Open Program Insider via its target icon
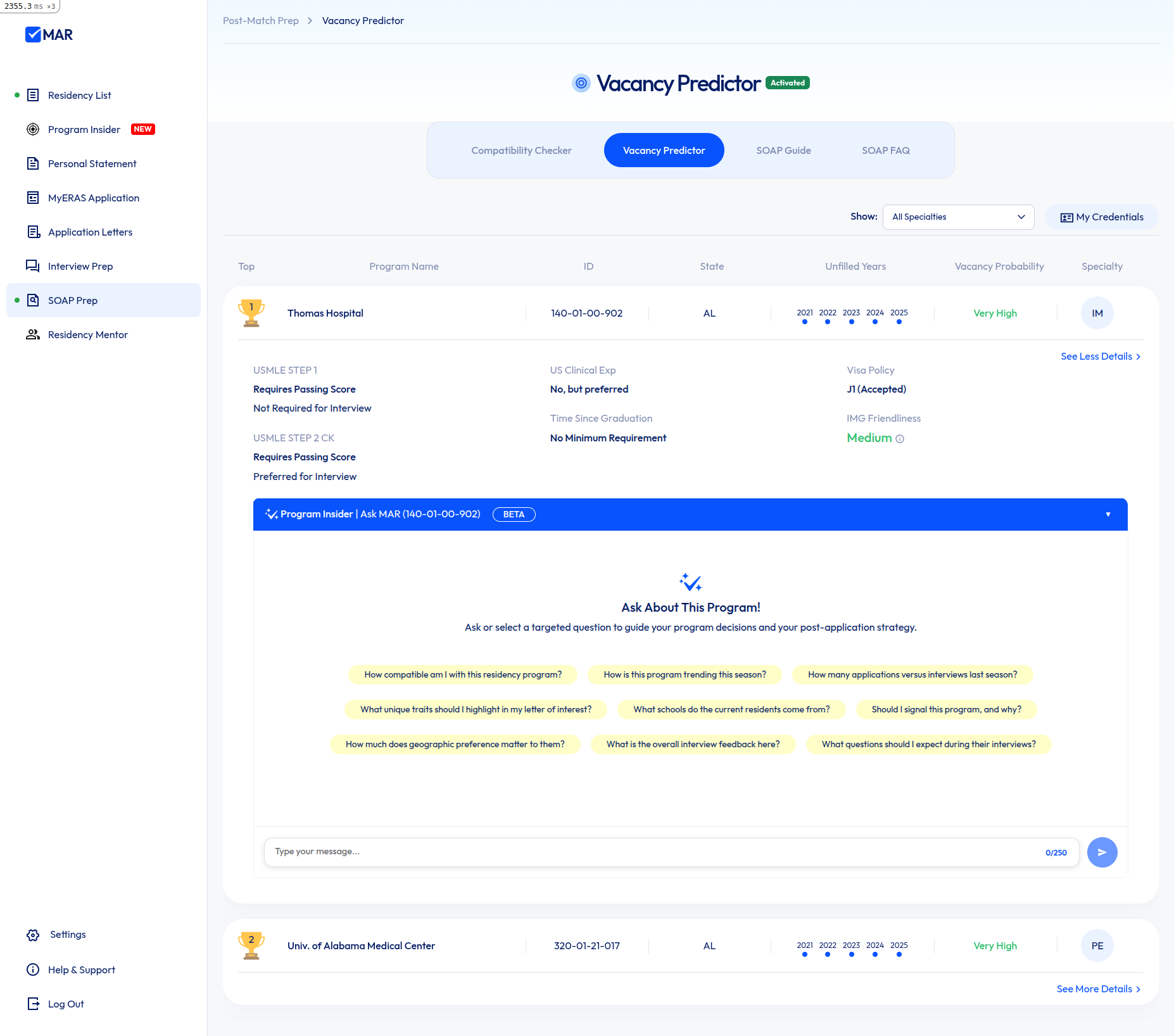1174x1036 pixels. click(x=33, y=129)
